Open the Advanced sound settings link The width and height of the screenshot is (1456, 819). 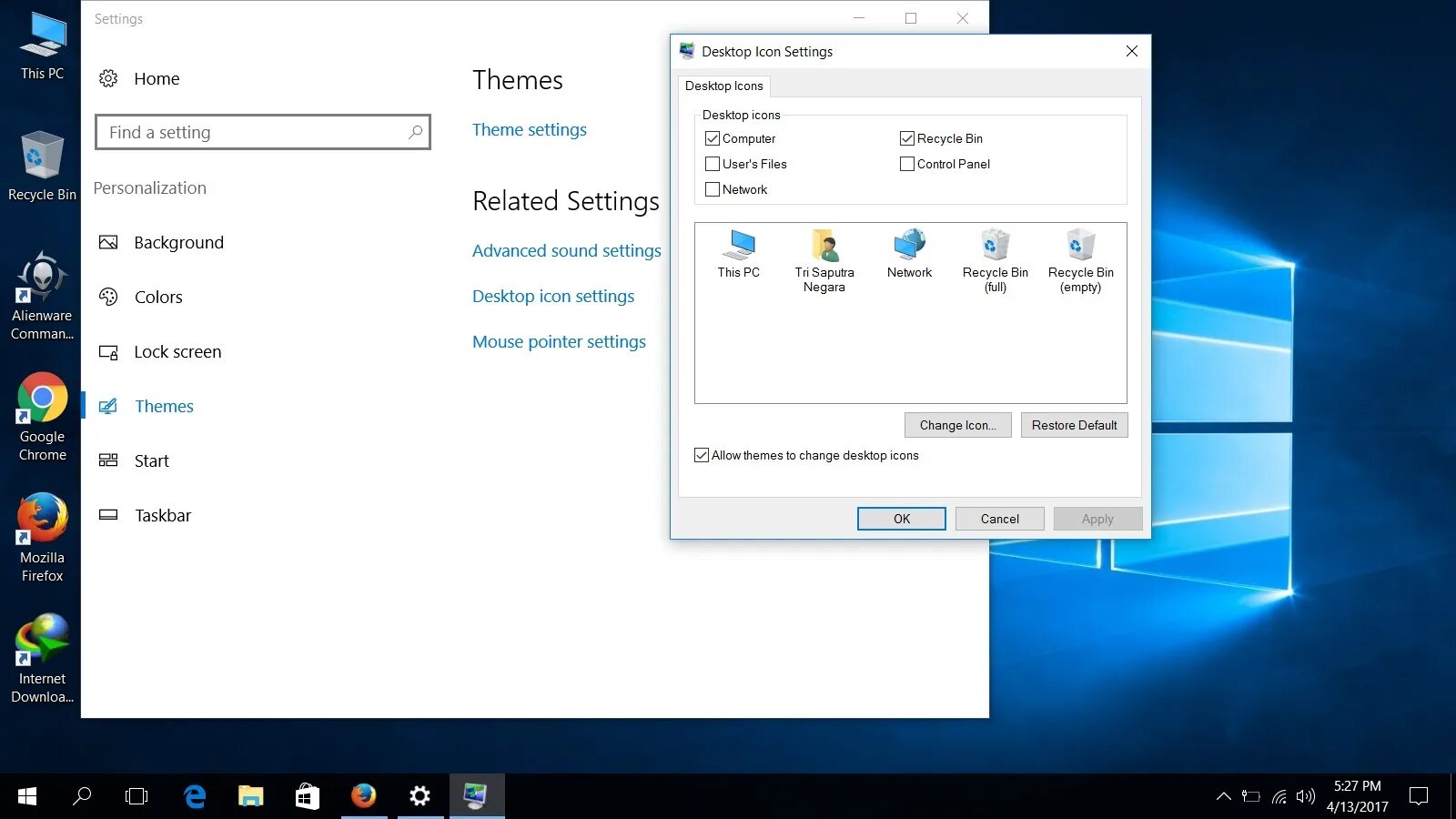pyautogui.click(x=567, y=250)
